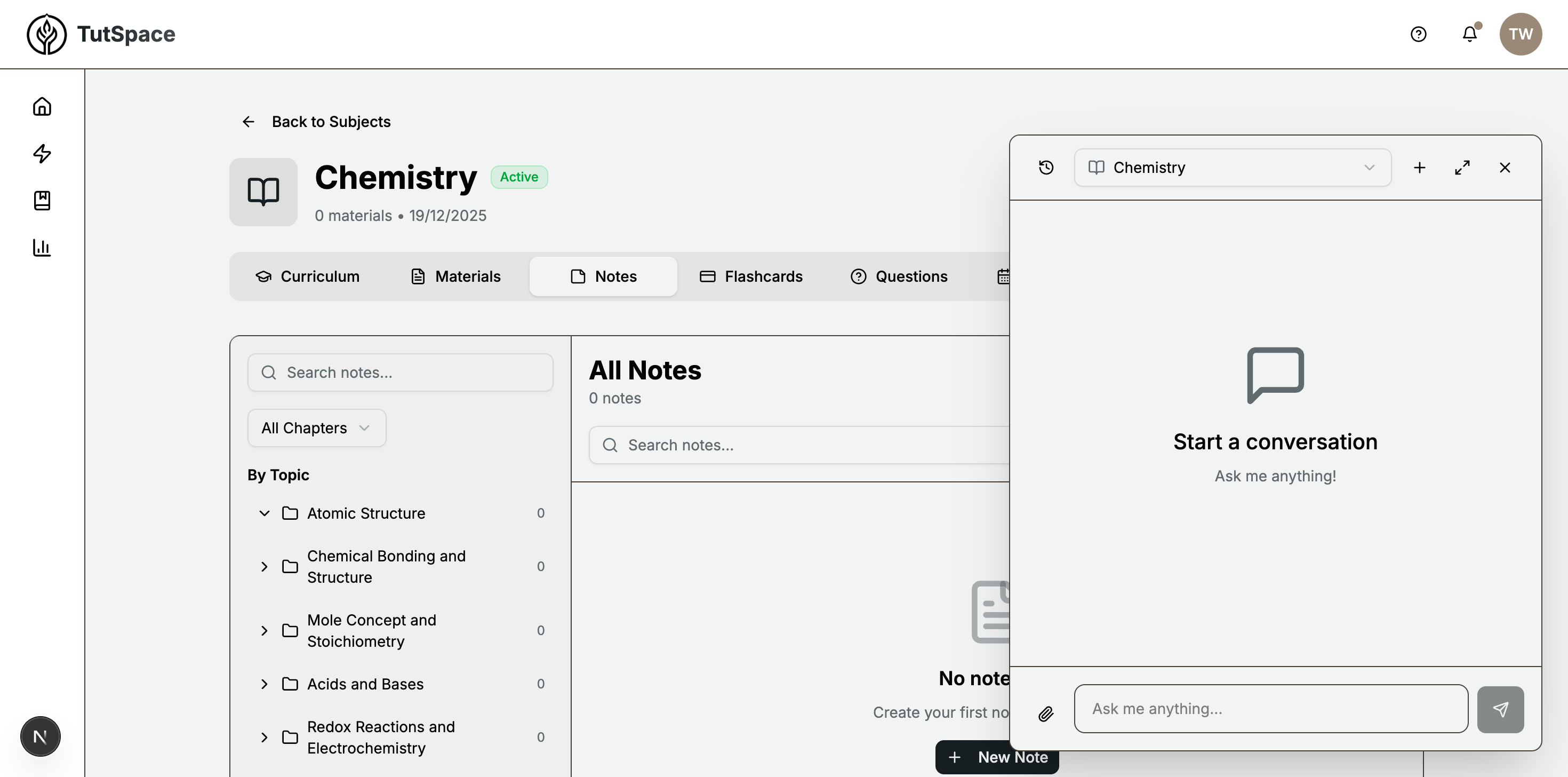Open the chat history icon
This screenshot has height=777, width=1568.
1046,168
